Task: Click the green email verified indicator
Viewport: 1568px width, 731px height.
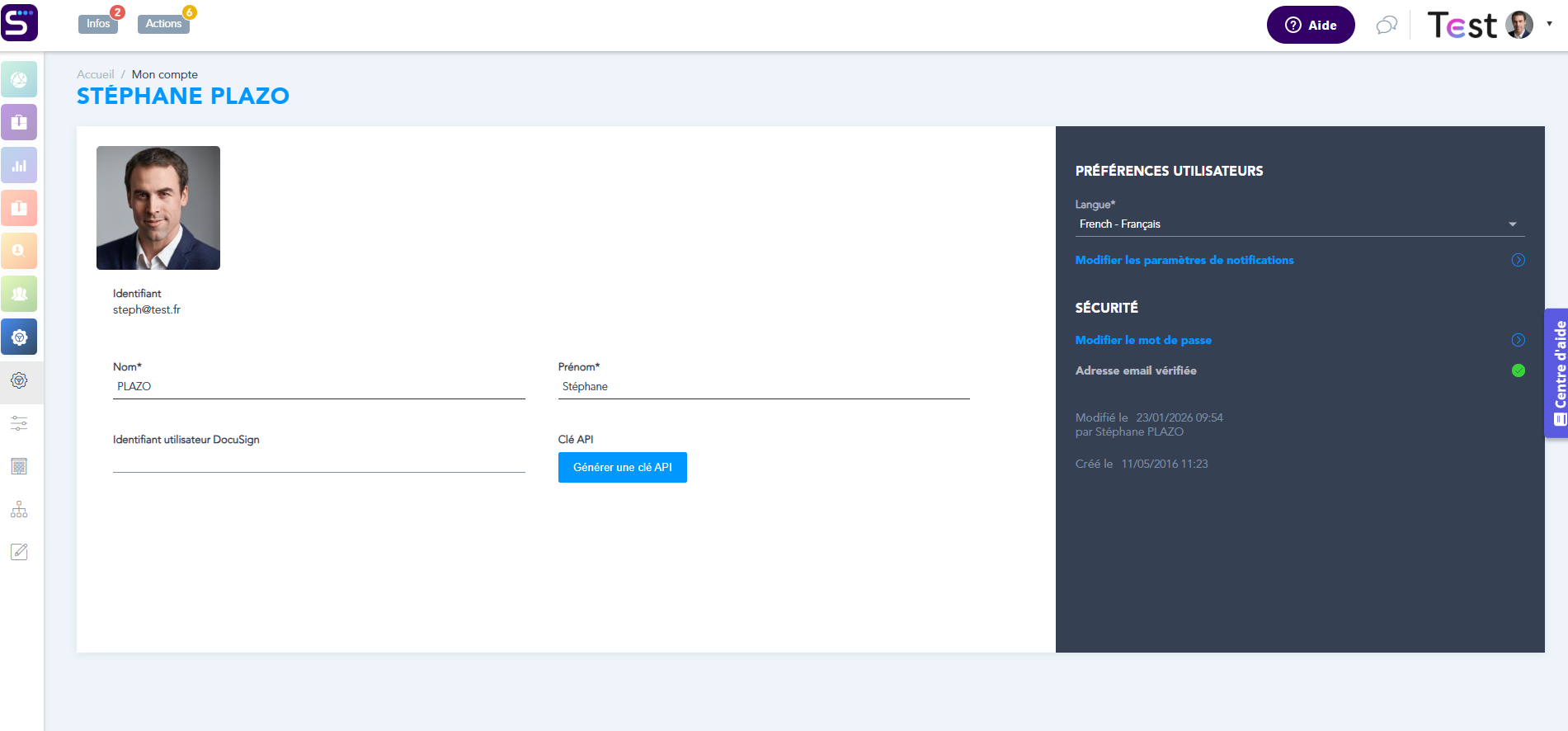Action: pos(1518,371)
